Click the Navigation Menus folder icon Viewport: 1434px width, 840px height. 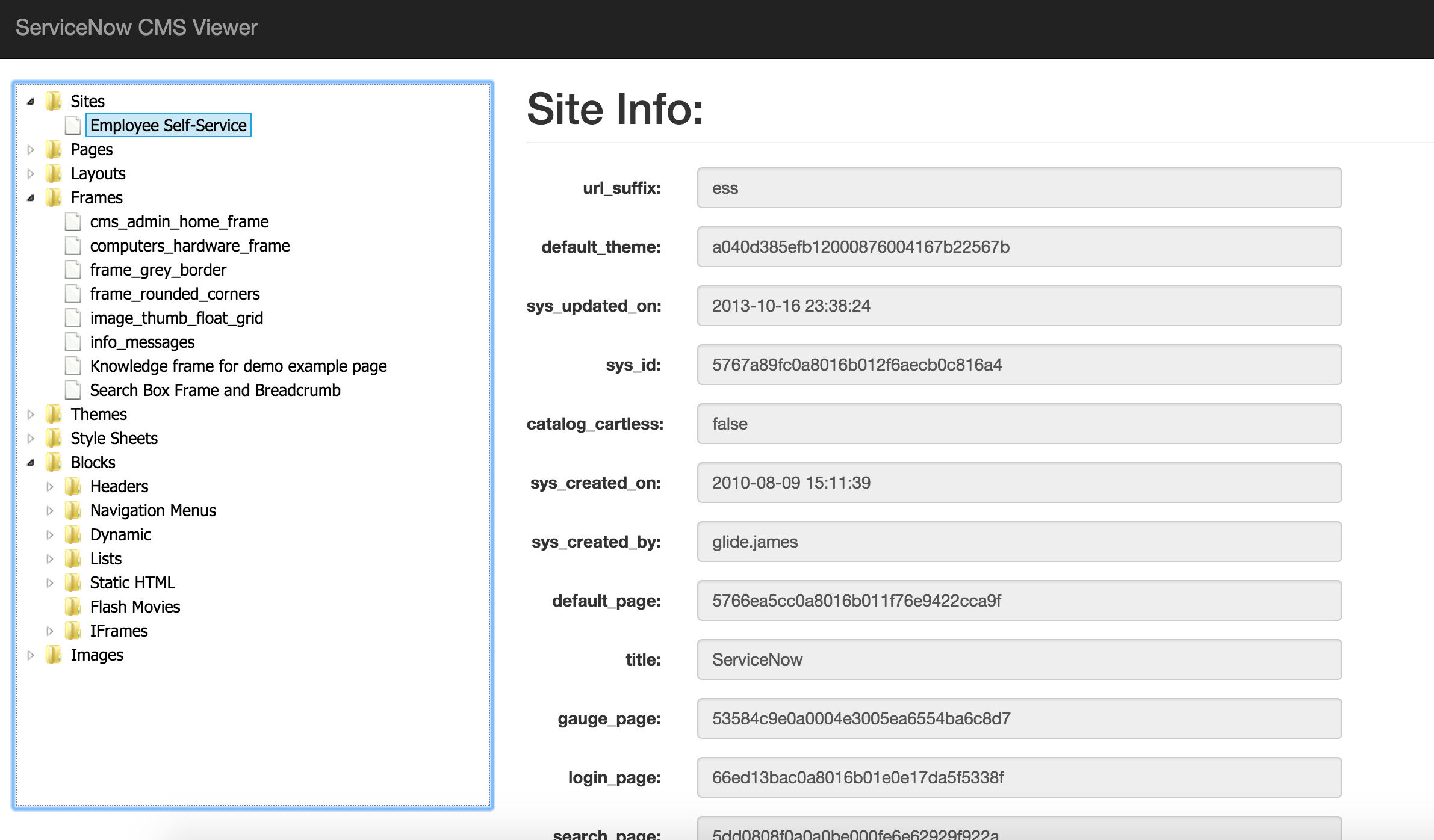coord(73,510)
